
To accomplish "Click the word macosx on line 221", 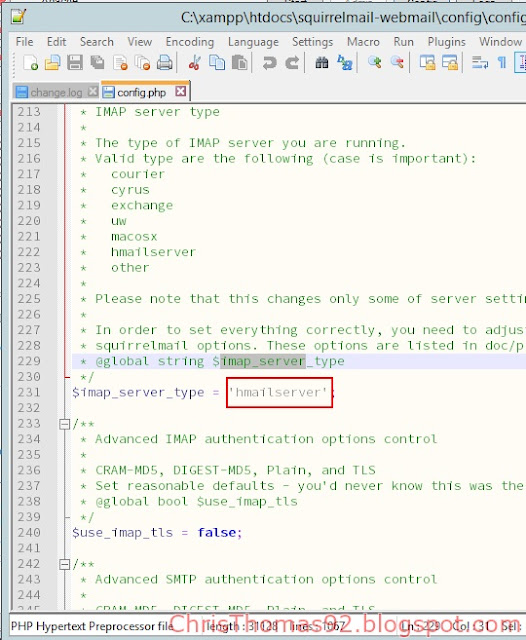I will click(x=134, y=237).
